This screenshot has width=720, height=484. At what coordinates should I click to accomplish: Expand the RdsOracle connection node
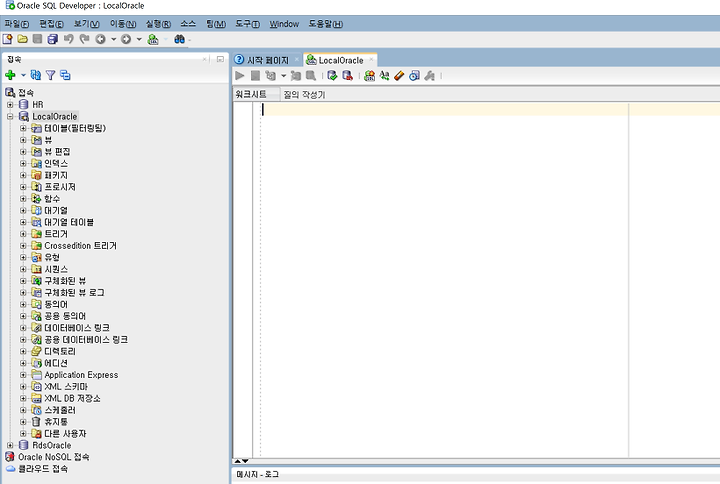click(x=10, y=445)
